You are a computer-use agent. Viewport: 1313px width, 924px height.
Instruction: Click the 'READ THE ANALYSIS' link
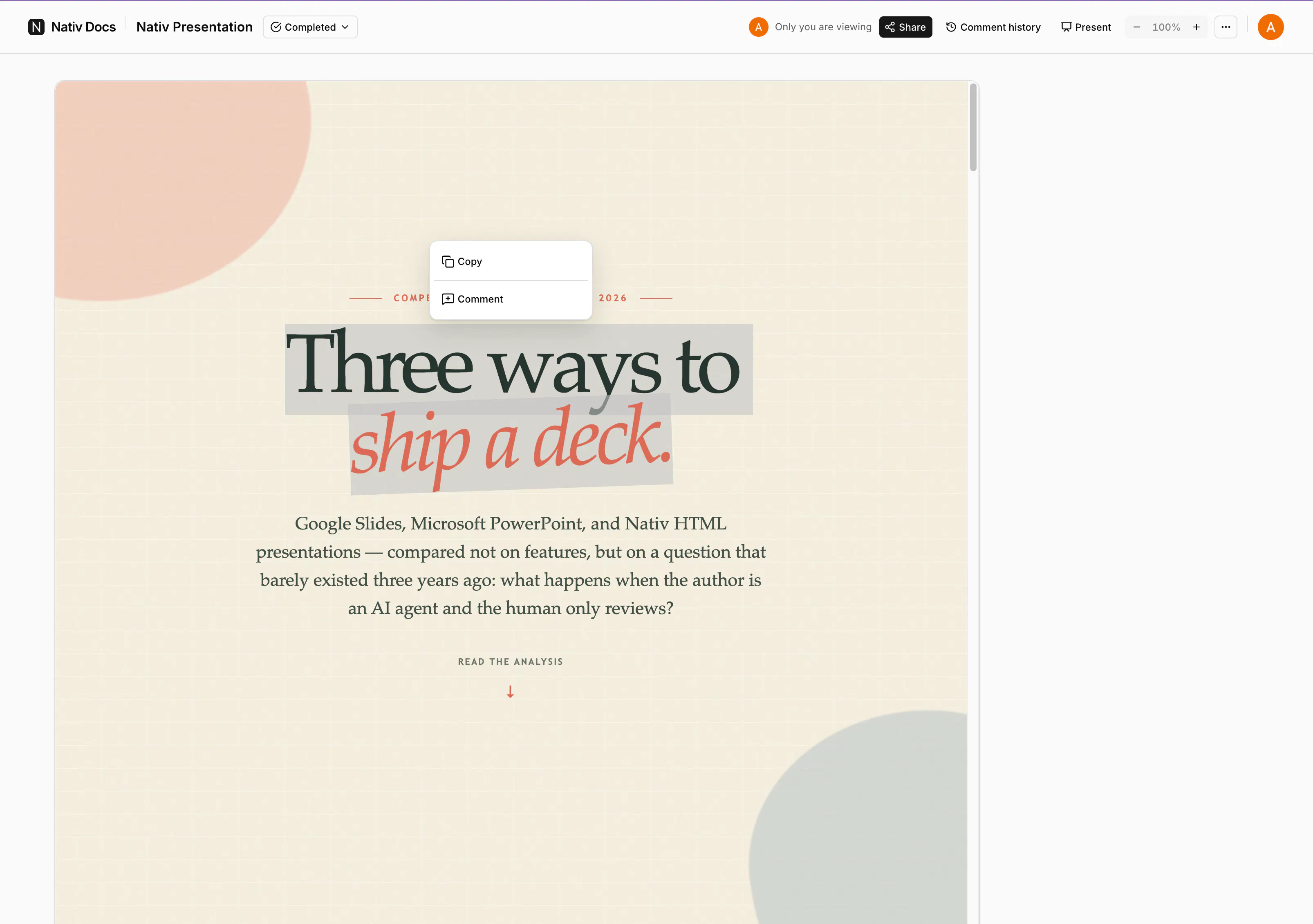510,662
